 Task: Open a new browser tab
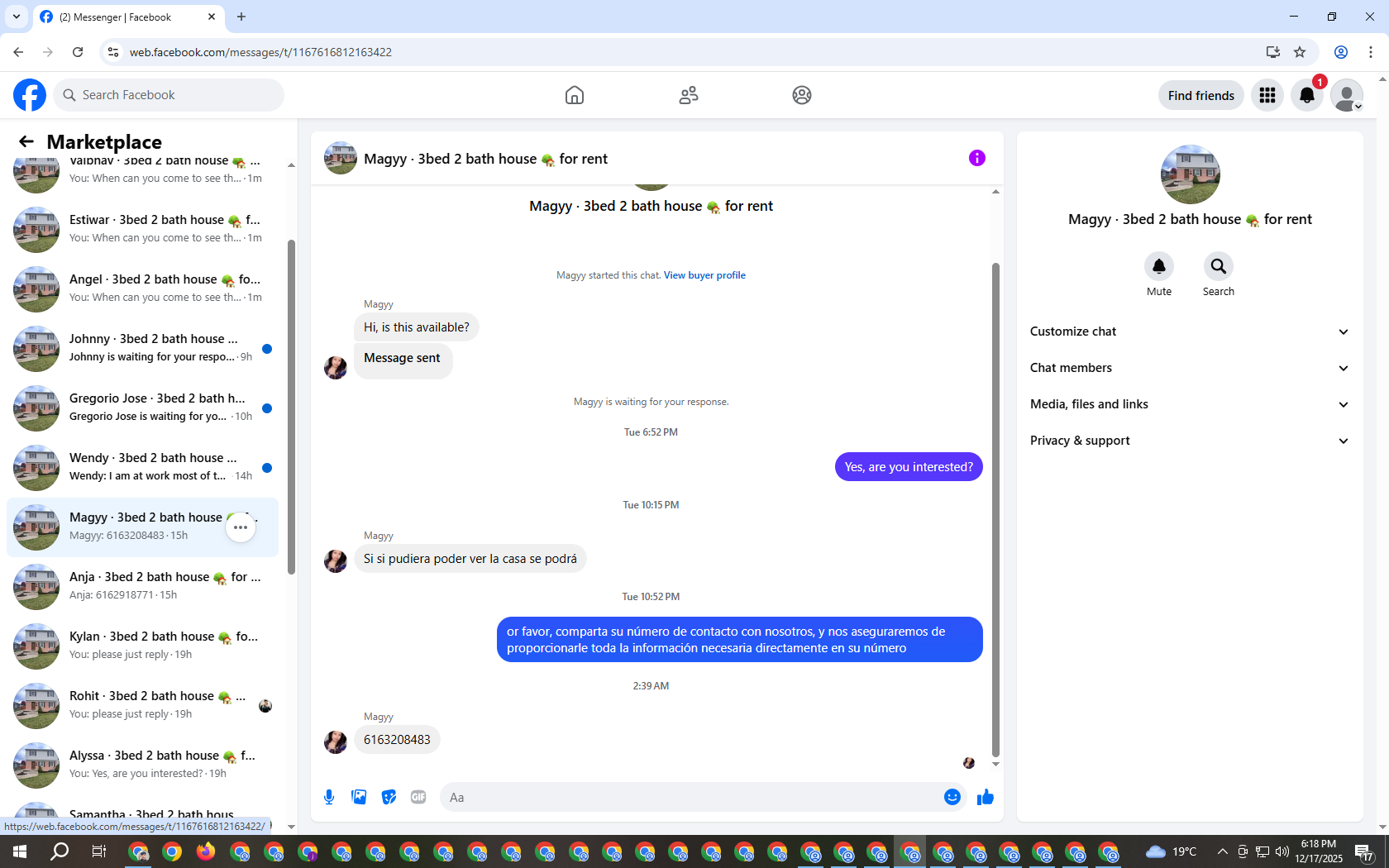(241, 17)
